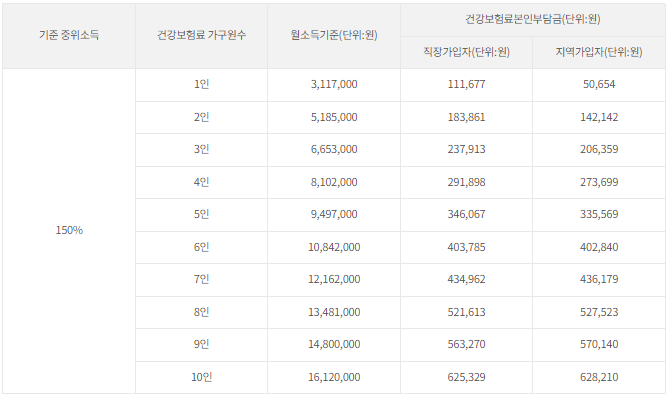Select the 150% median income cell

(x=69, y=230)
